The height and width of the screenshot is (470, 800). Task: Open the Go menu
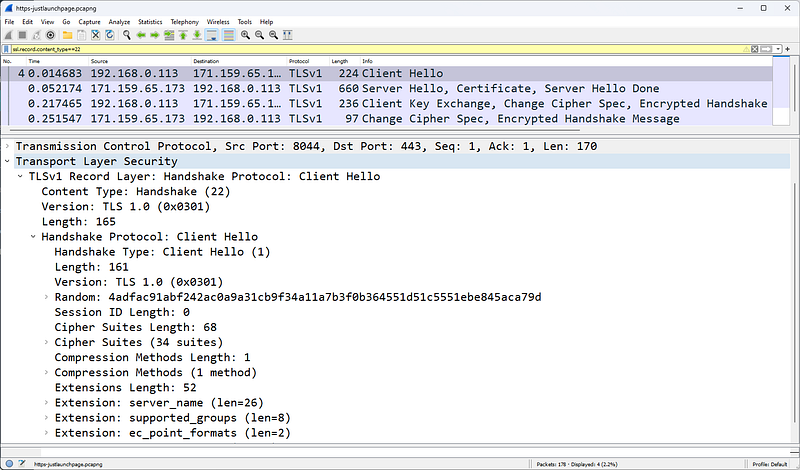(x=66, y=22)
